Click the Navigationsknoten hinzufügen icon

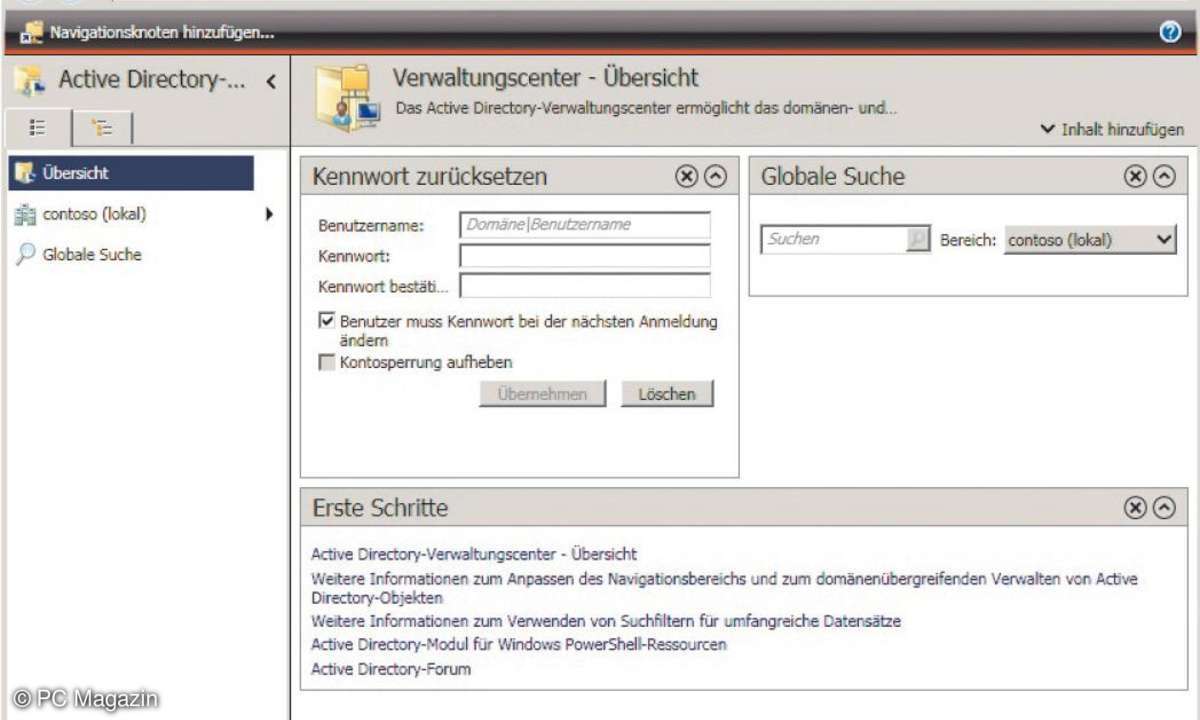click(x=32, y=33)
